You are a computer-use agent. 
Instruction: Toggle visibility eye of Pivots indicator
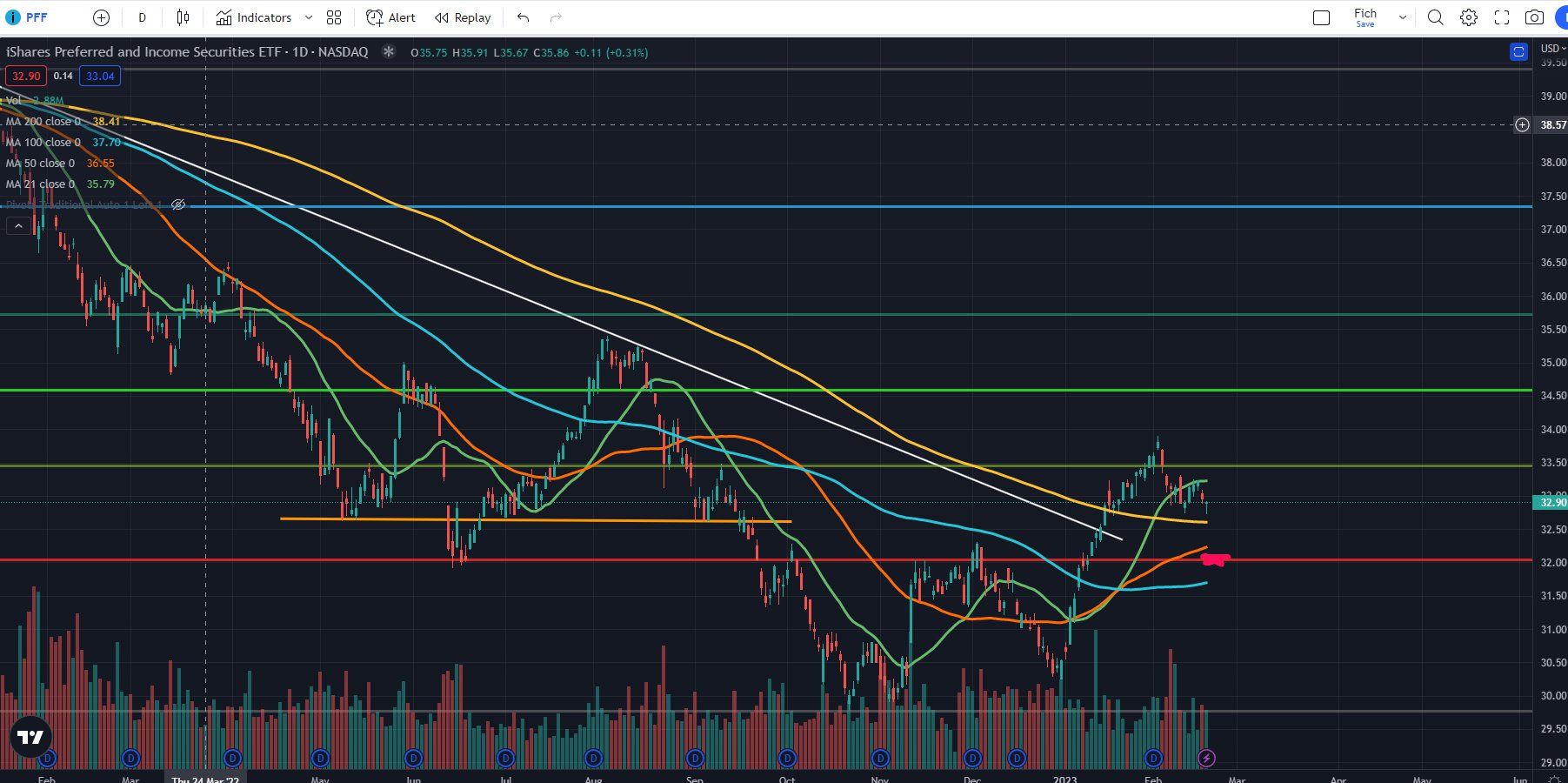click(x=177, y=204)
